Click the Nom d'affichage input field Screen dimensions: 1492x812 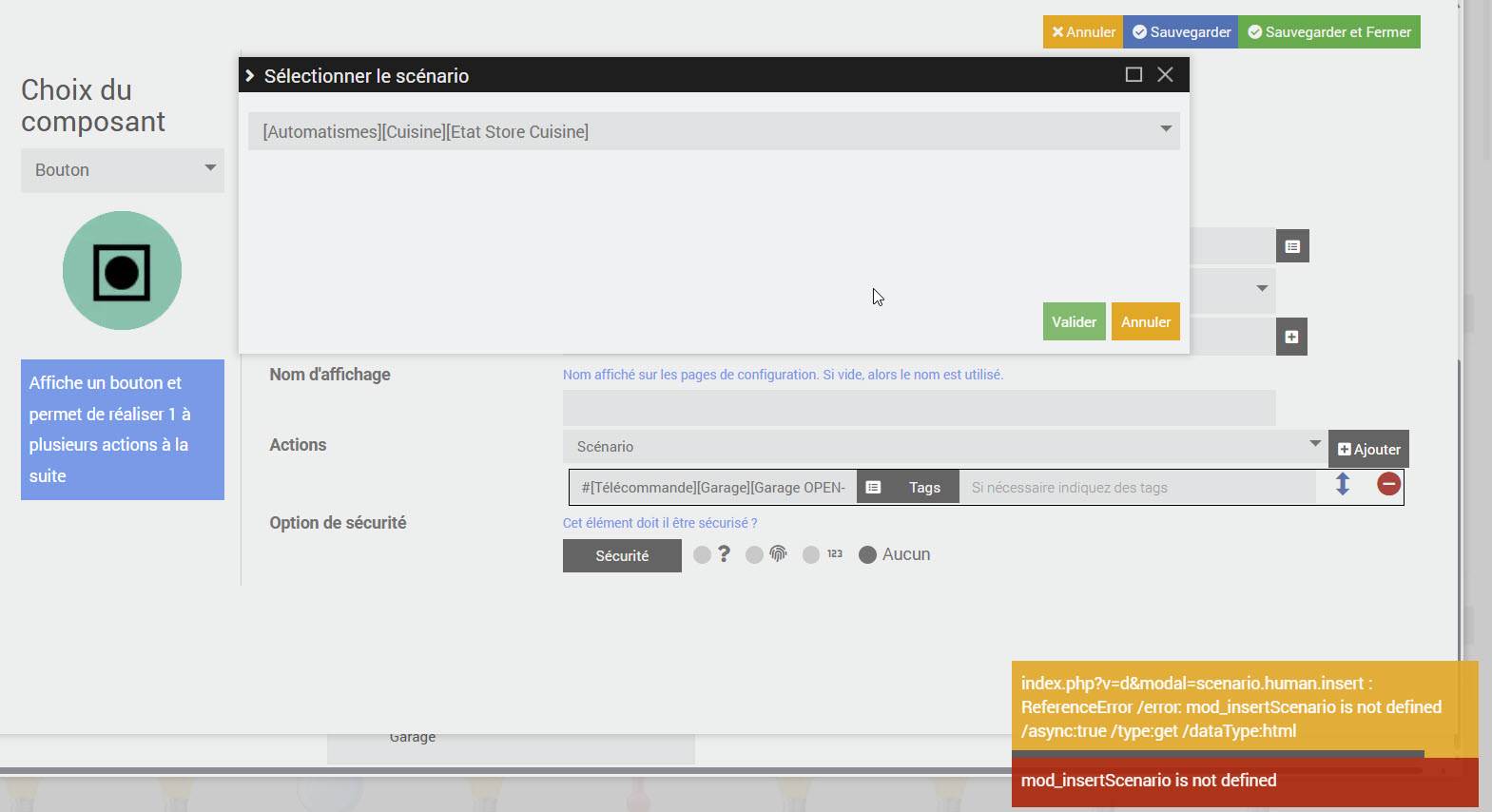tap(919, 408)
